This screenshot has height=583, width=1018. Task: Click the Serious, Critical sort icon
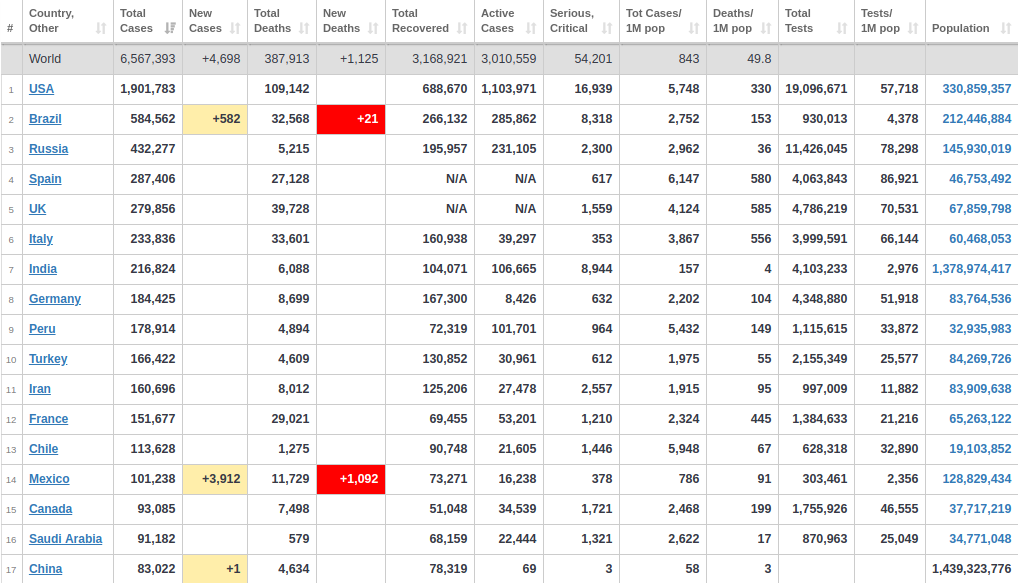pyautogui.click(x=607, y=29)
